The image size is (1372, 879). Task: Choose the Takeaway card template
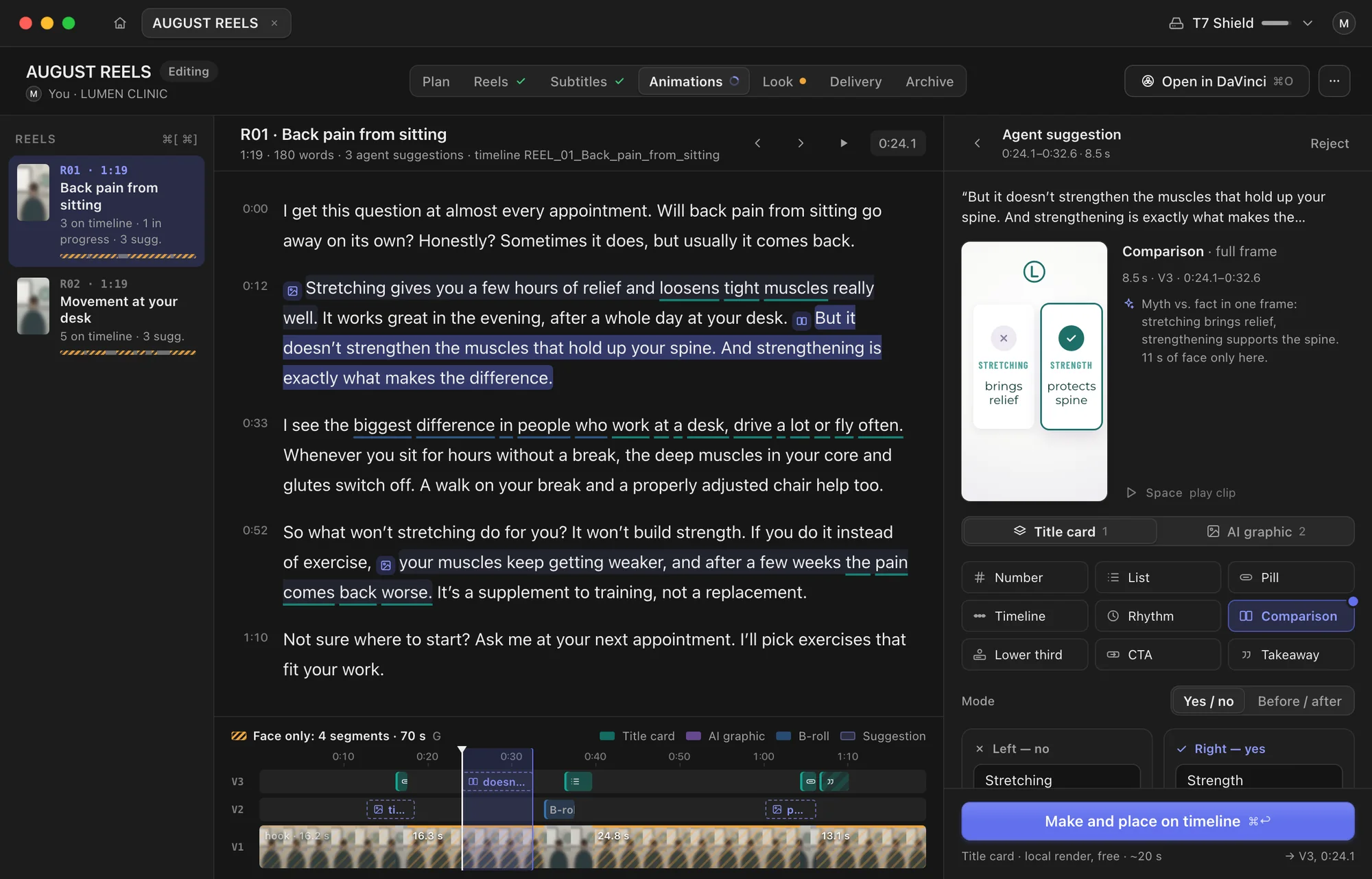pyautogui.click(x=1290, y=654)
